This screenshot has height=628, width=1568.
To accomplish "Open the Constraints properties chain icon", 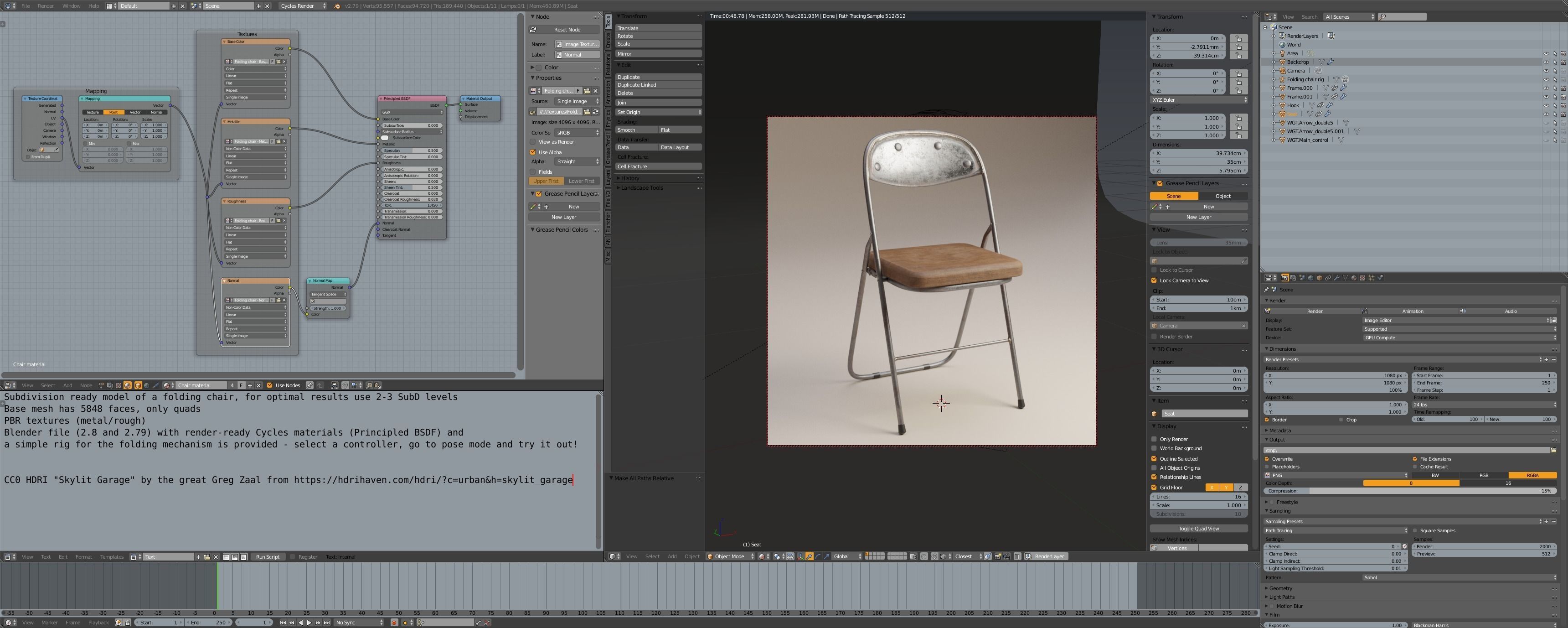I will click(1328, 278).
